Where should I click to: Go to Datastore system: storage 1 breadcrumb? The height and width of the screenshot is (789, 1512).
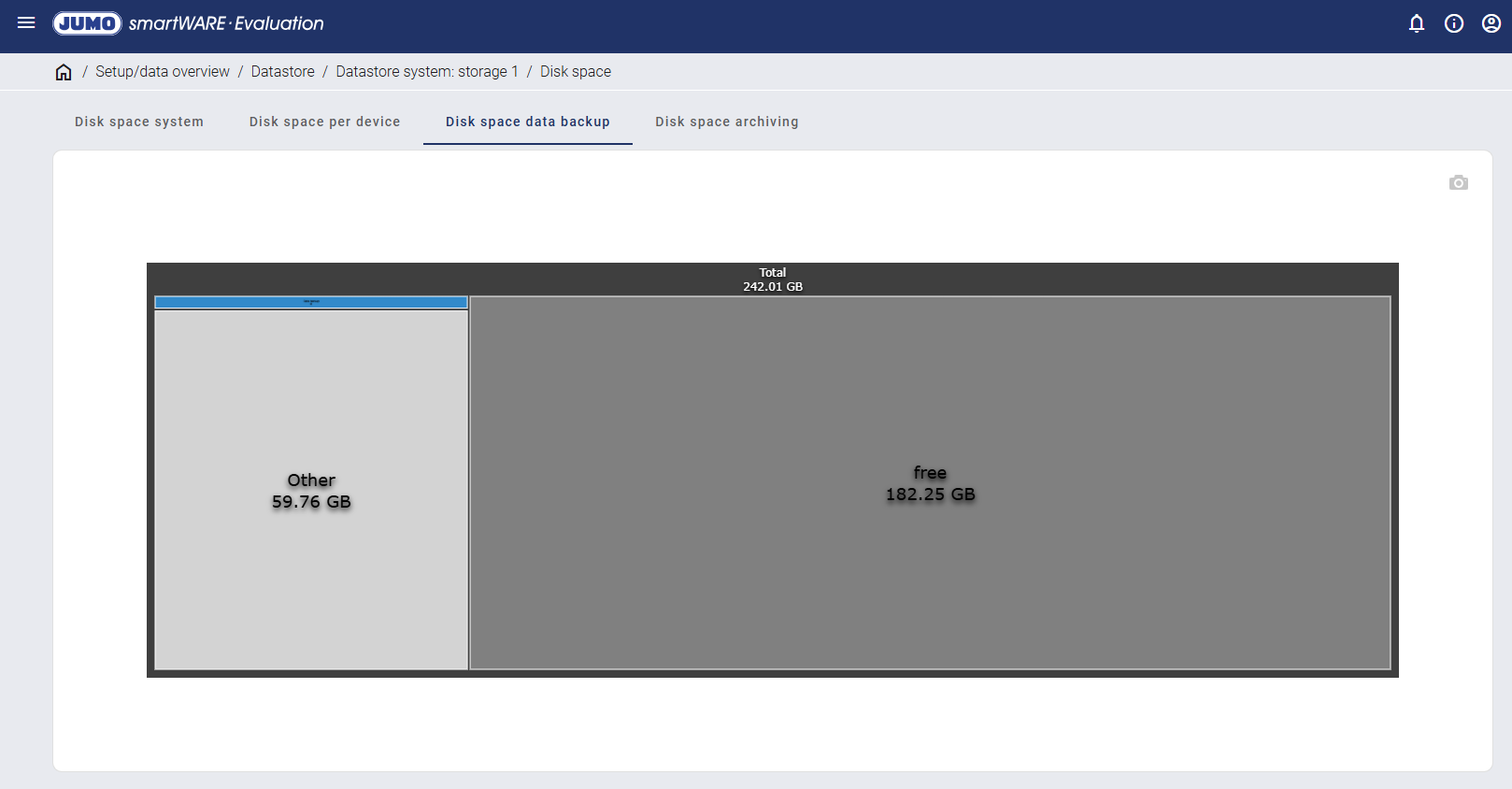point(426,72)
